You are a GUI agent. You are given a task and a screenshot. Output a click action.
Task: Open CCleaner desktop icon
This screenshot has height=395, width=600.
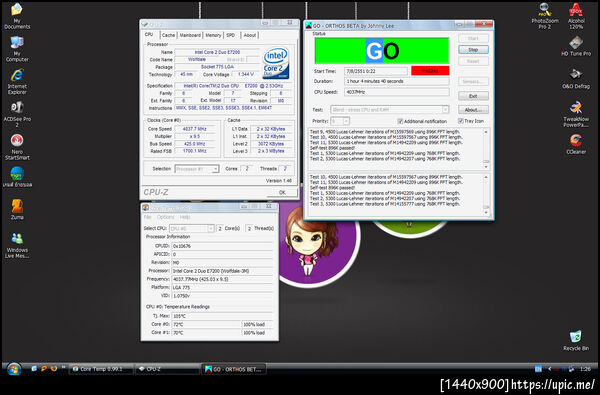click(x=576, y=144)
